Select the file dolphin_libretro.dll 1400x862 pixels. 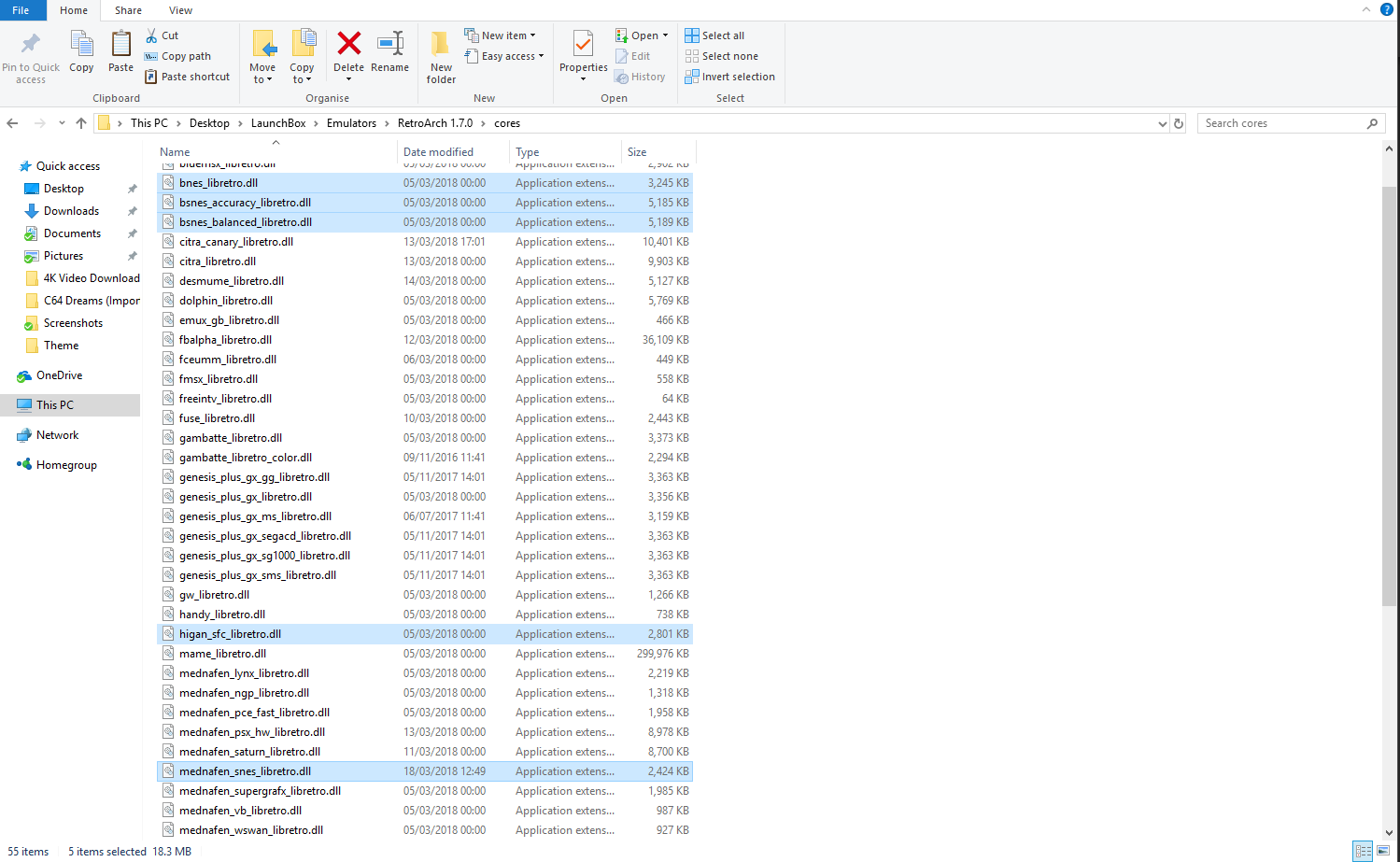425,301
